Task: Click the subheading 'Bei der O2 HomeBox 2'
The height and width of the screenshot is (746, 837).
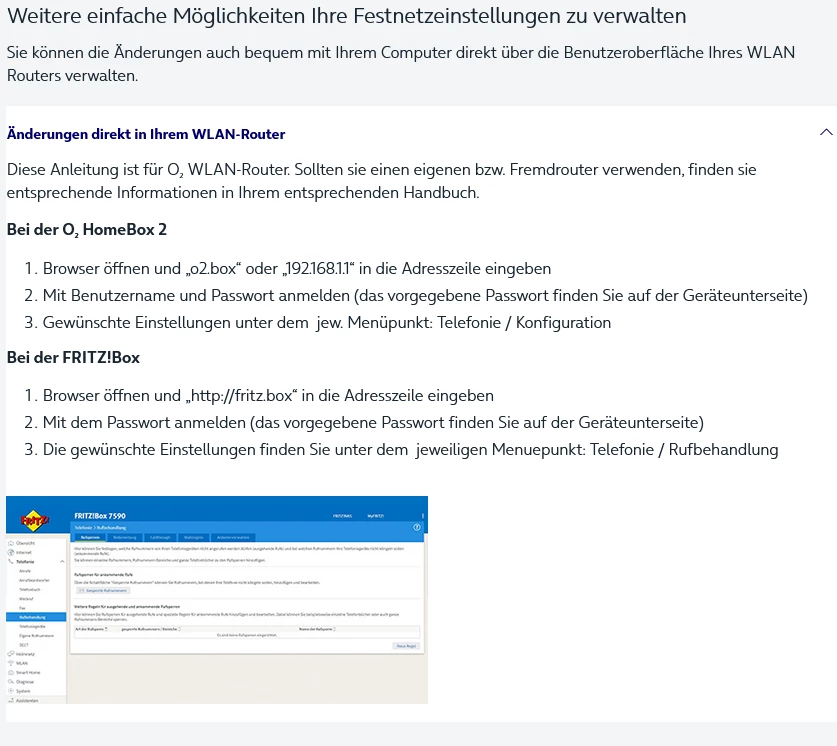Action: (87, 230)
